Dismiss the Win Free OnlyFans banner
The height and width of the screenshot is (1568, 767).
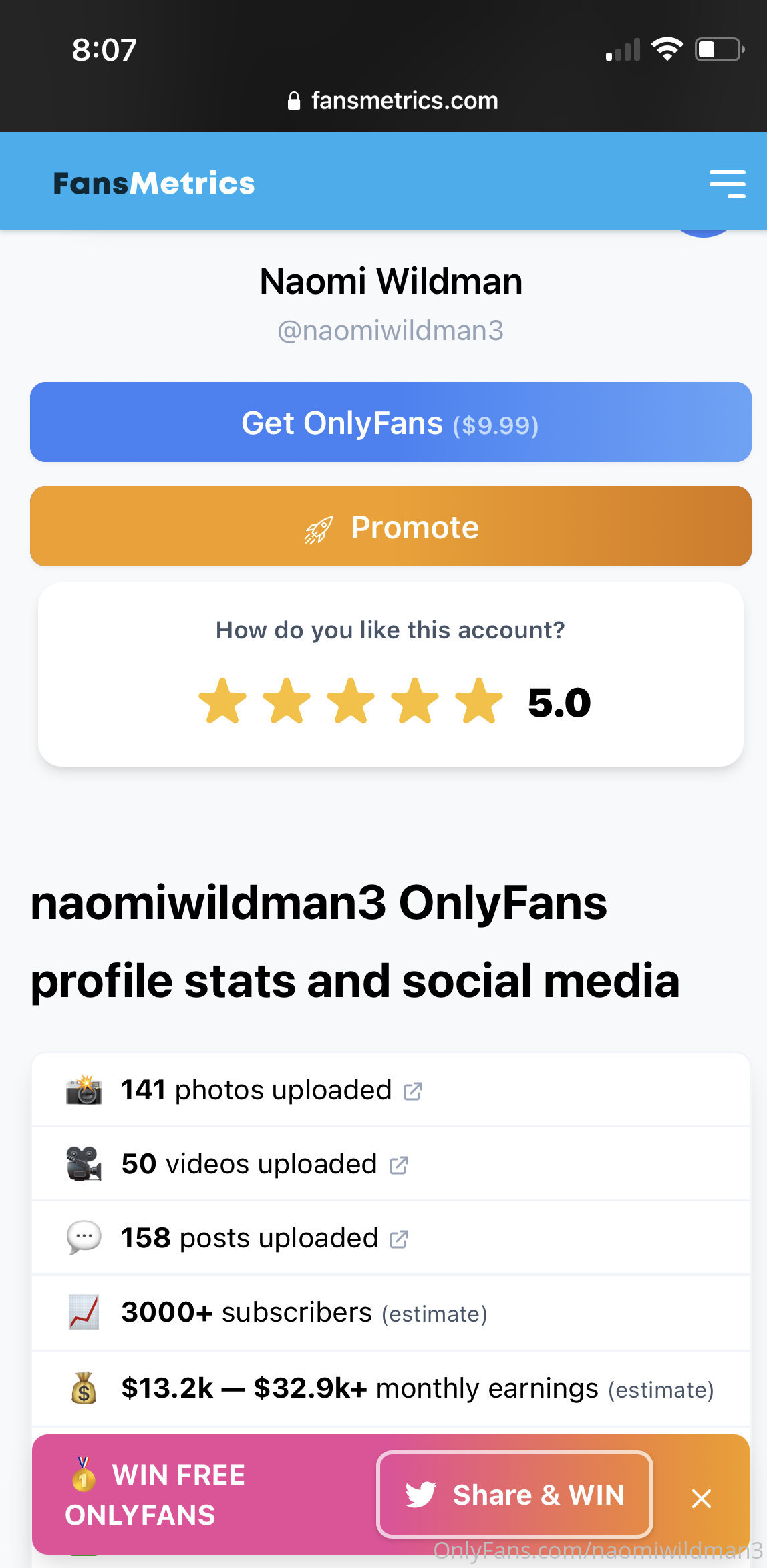coord(701,1499)
